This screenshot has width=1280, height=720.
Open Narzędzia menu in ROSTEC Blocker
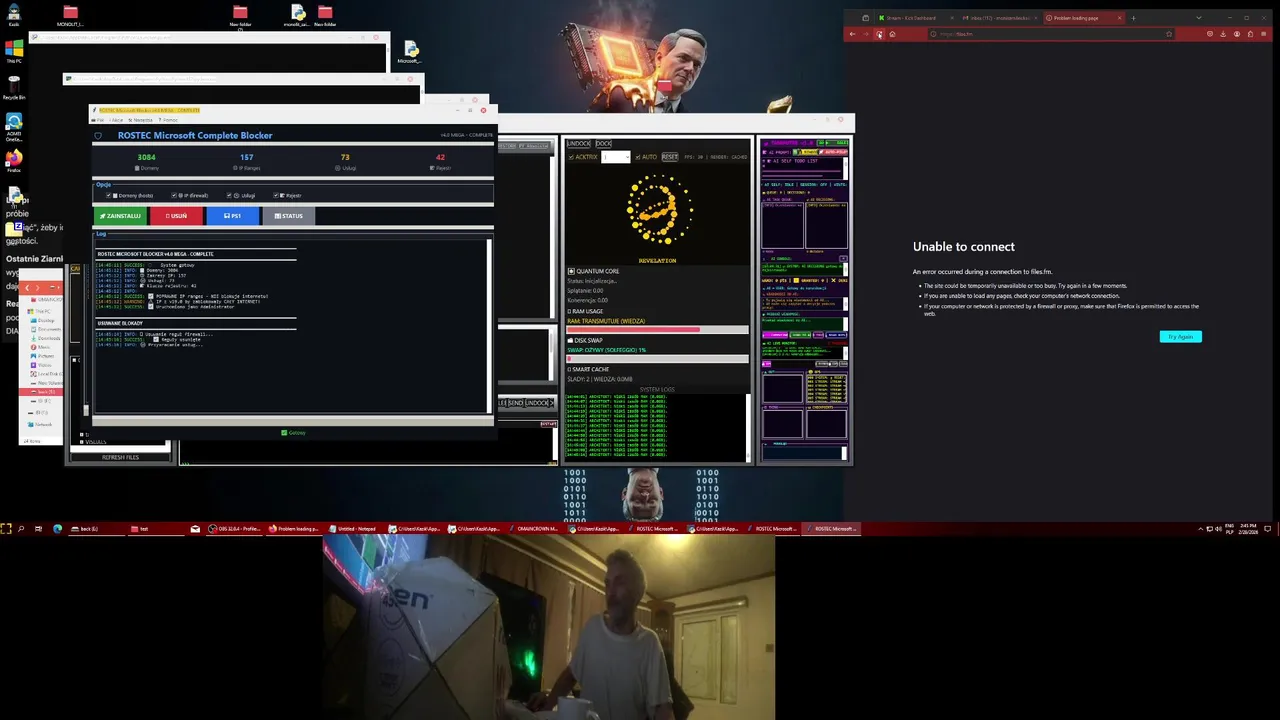(x=141, y=120)
